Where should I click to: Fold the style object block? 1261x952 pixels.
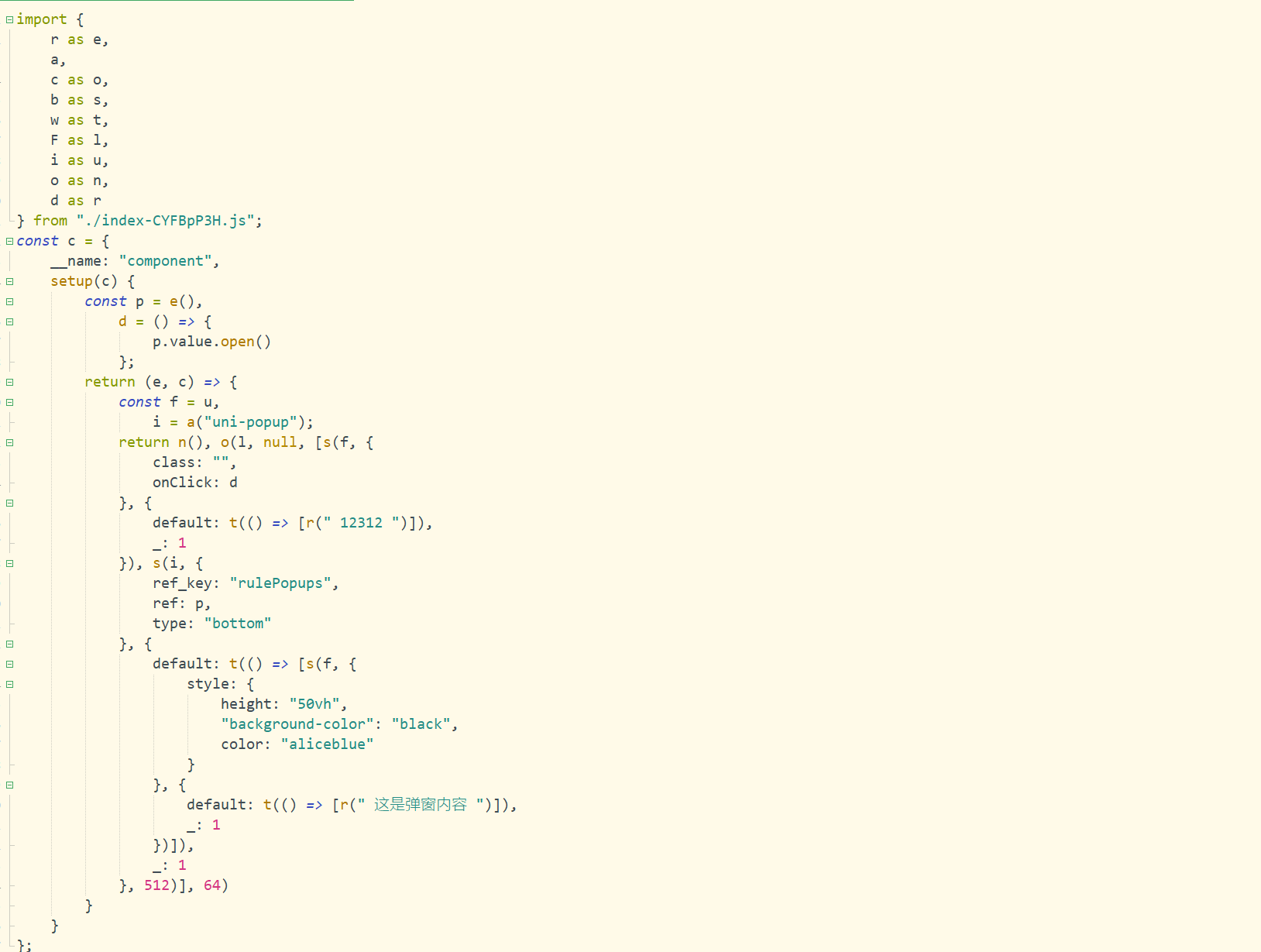pyautogui.click(x=9, y=684)
